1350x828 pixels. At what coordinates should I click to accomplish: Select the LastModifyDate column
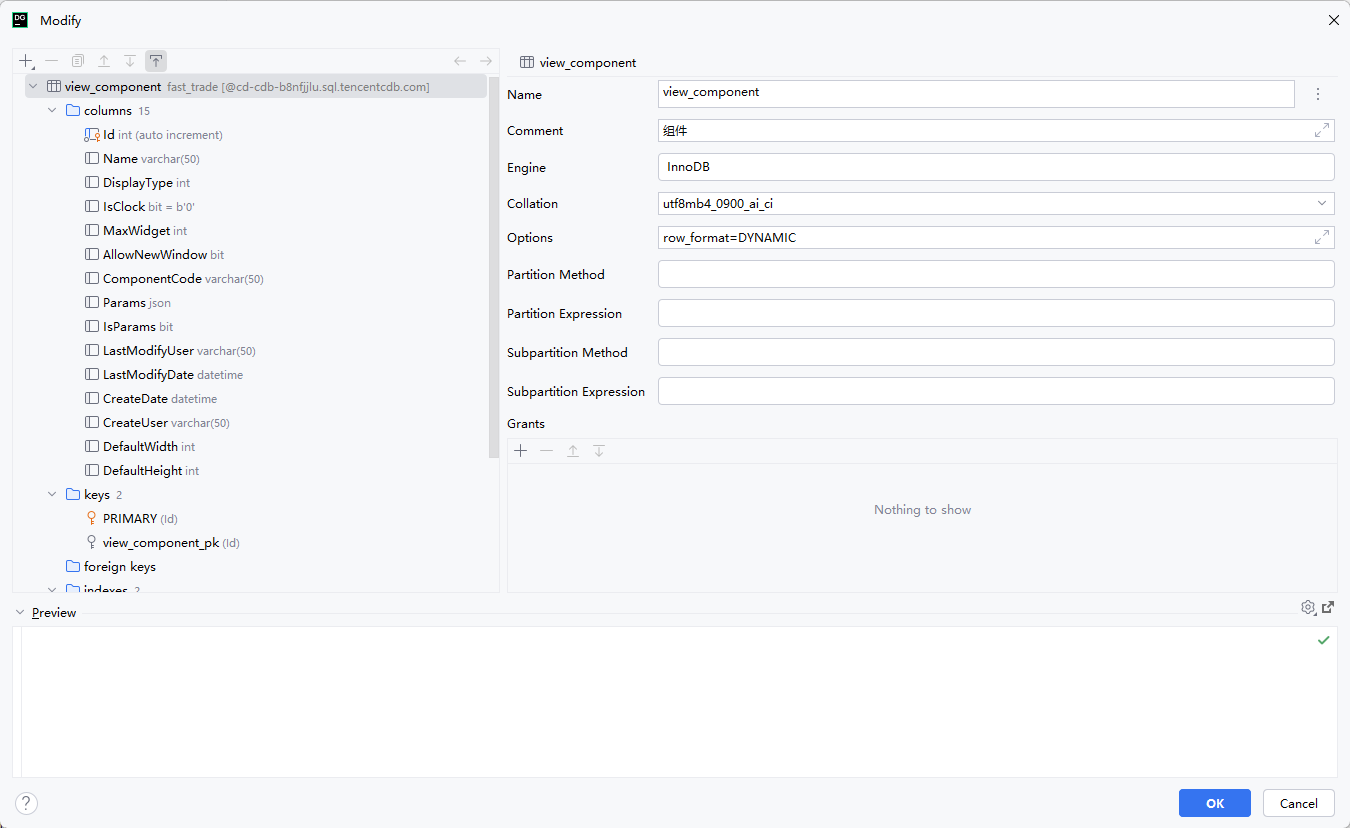click(164, 375)
